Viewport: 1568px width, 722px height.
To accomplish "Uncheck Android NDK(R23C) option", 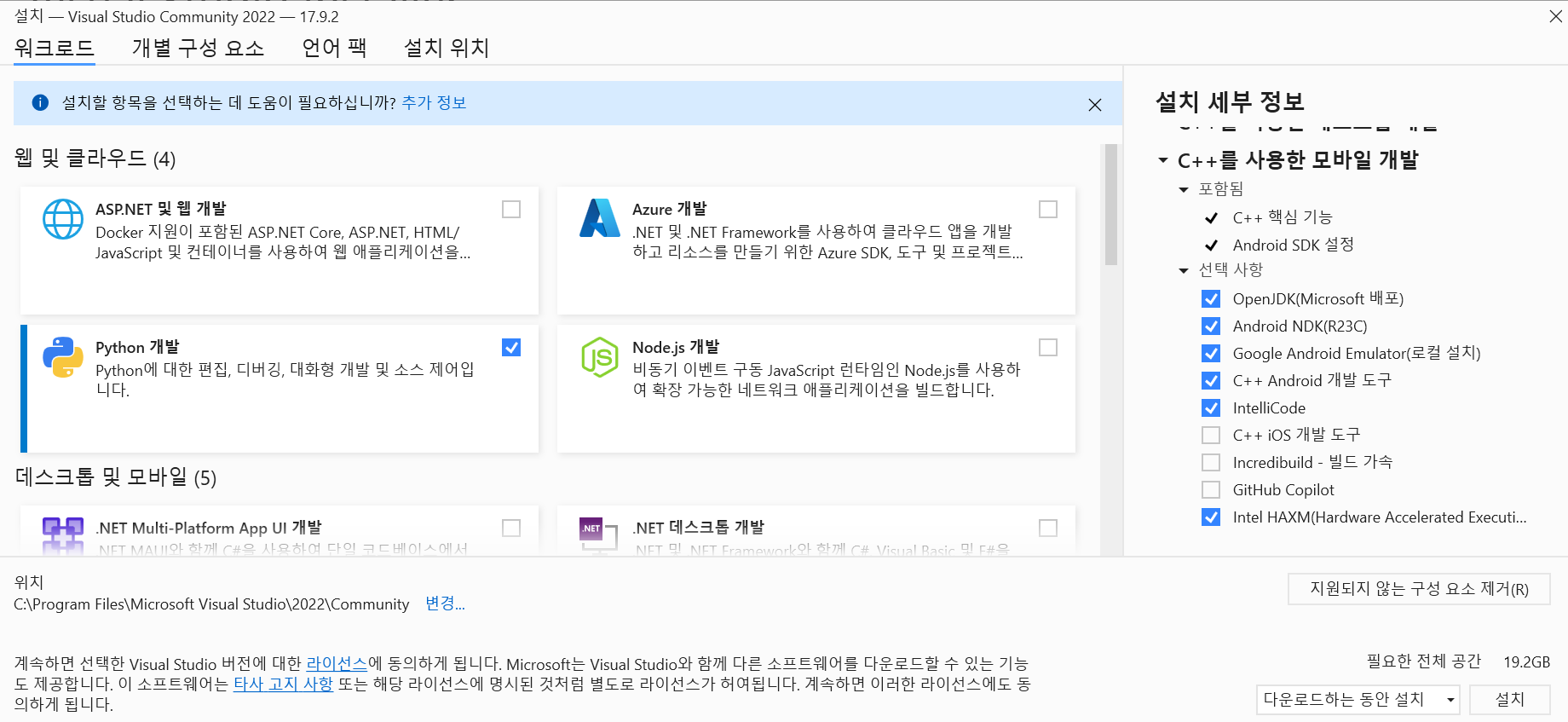I will 1211,326.
